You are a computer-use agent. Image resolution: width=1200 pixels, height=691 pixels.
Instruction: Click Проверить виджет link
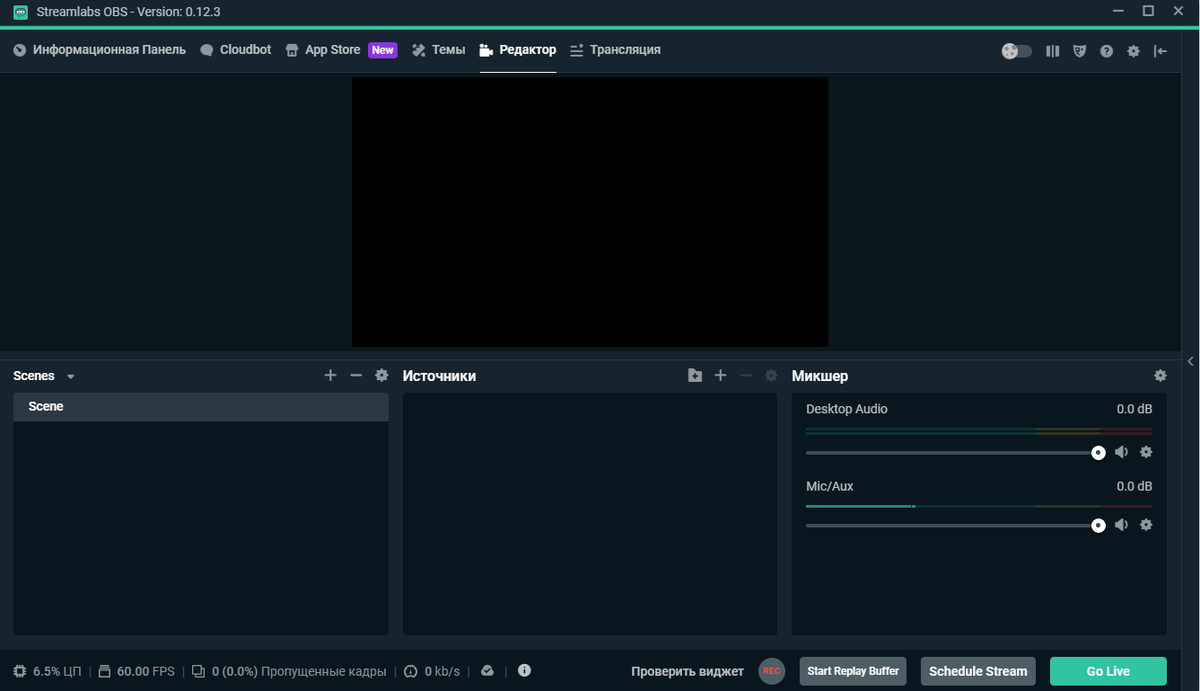click(687, 671)
